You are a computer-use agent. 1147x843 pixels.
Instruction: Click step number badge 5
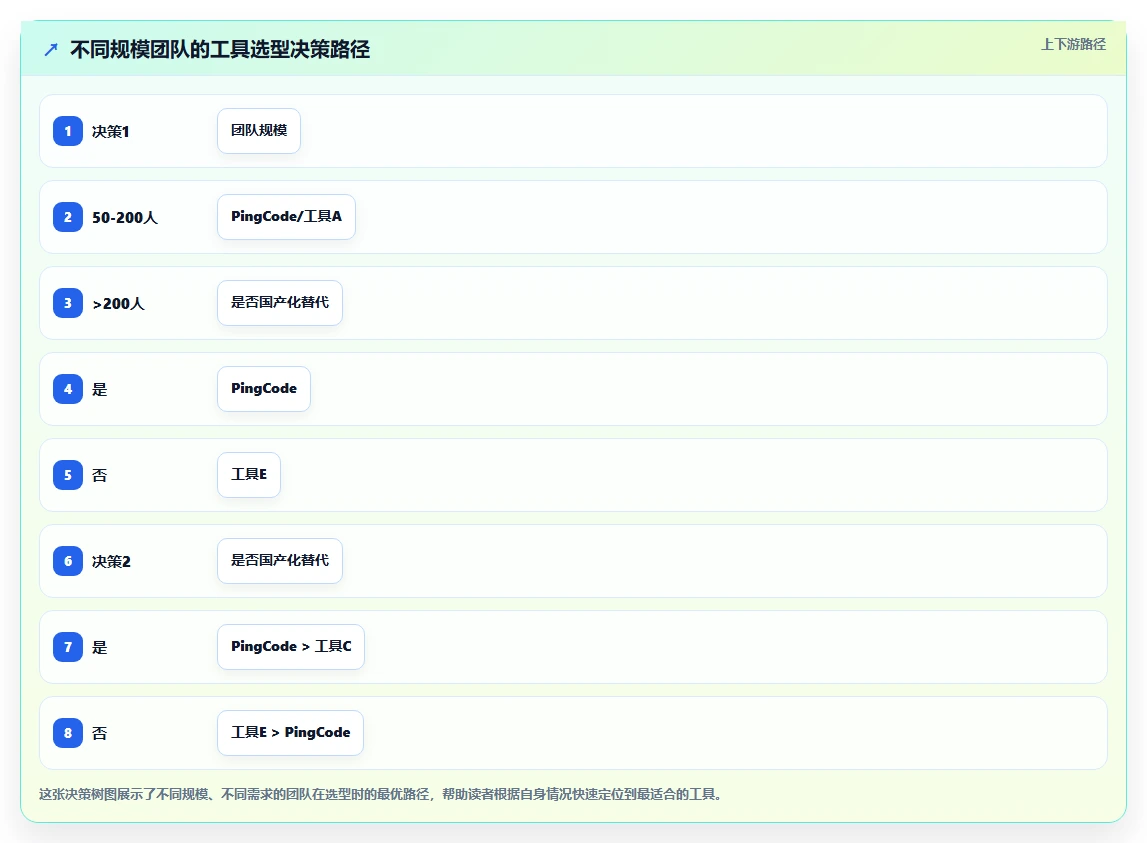(x=68, y=475)
